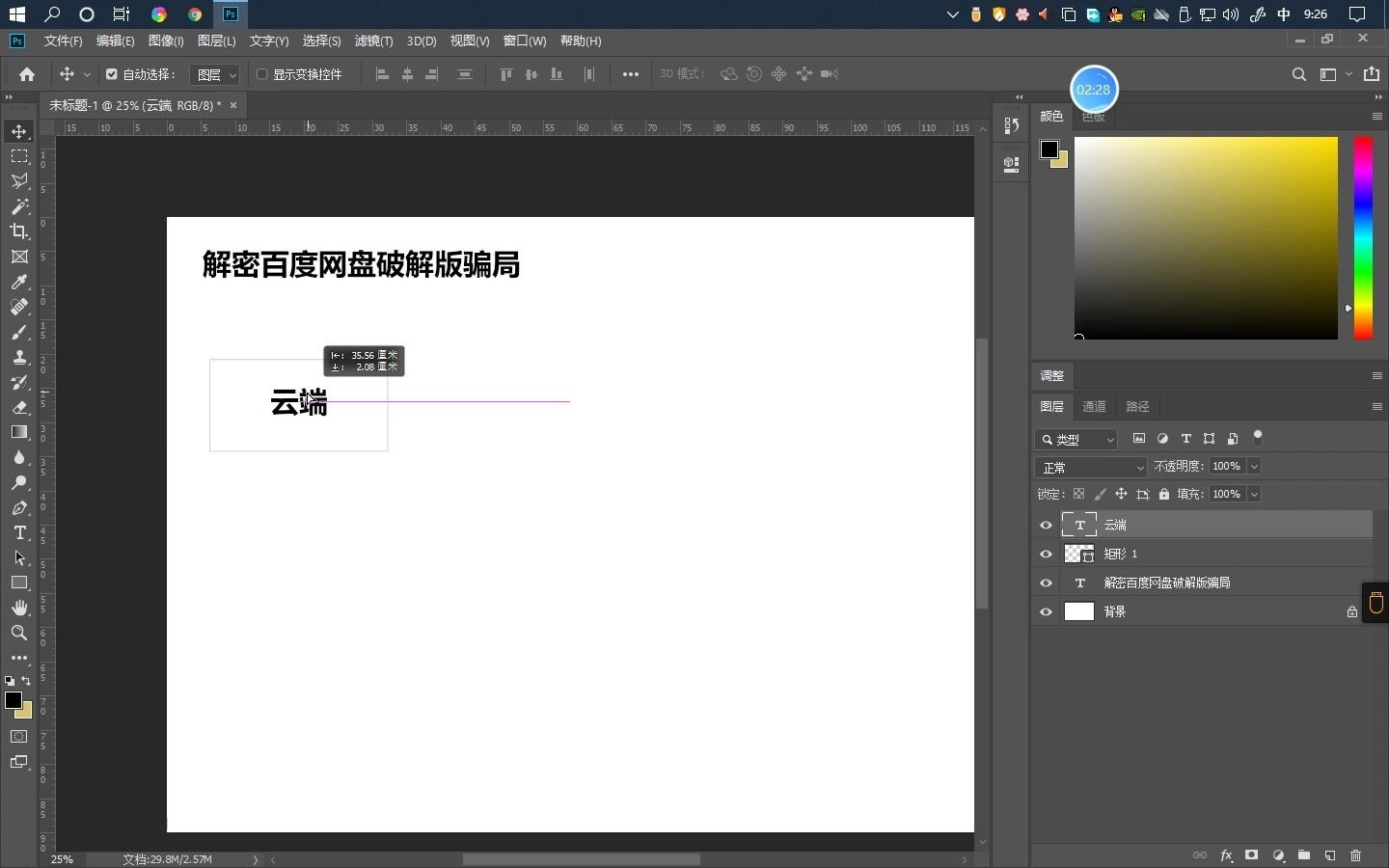This screenshot has width=1389, height=868.
Task: Select the Dodge tool
Action: [19, 482]
